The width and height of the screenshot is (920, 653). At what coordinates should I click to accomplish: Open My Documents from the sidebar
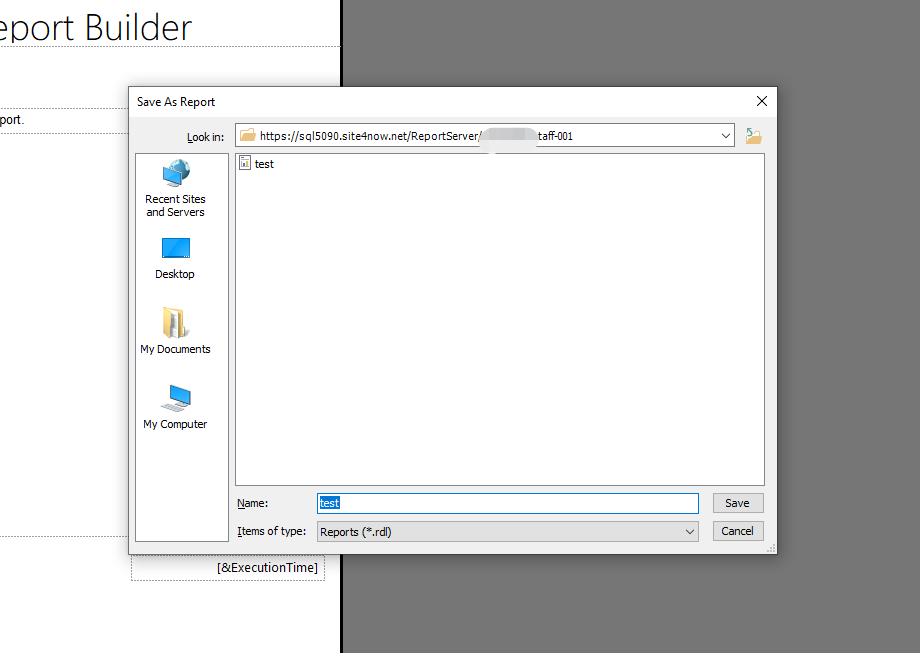175,330
